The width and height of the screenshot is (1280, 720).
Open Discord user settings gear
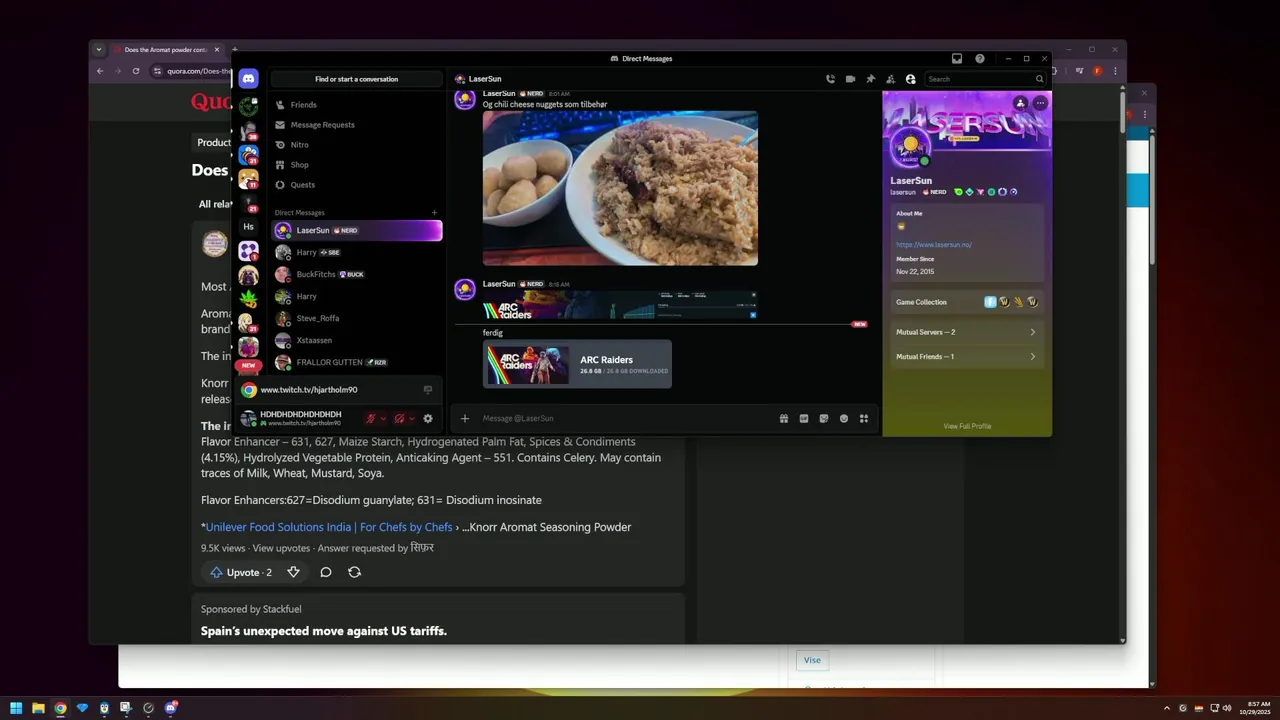(428, 418)
